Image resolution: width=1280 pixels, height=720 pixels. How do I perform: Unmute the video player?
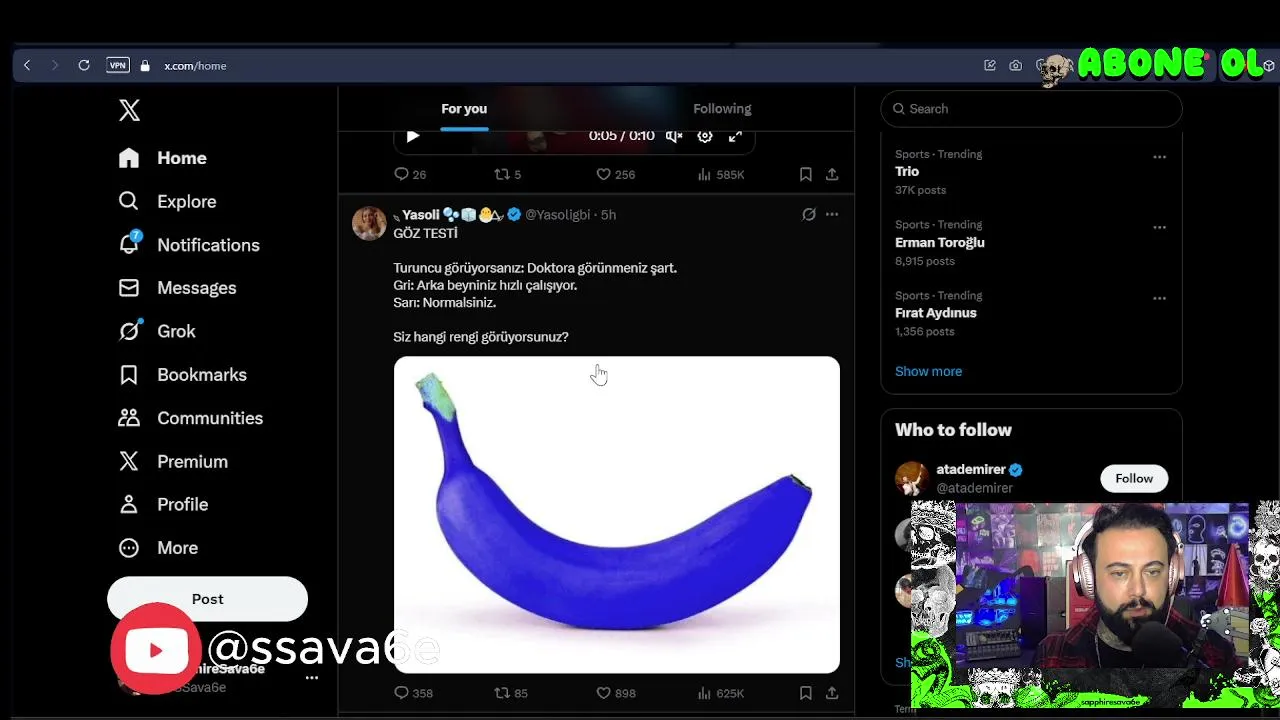coord(674,136)
